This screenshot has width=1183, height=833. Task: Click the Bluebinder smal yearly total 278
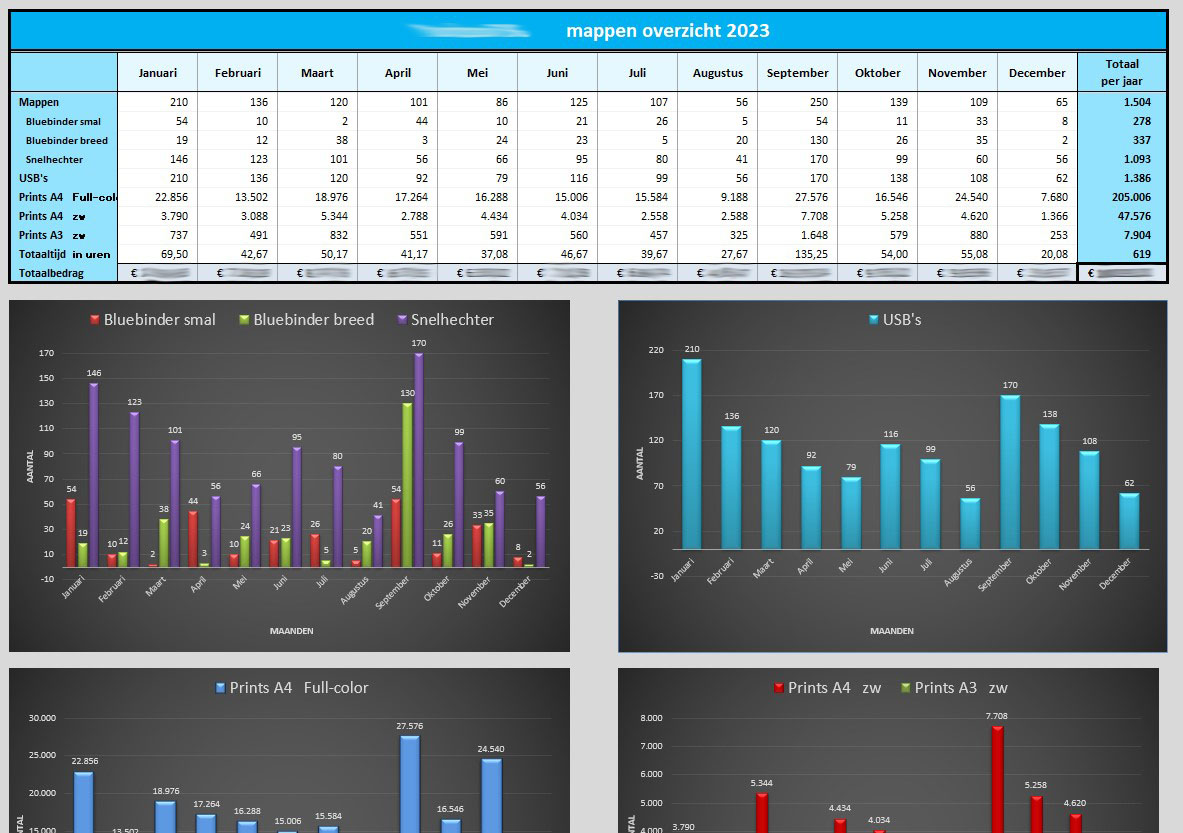click(x=1142, y=121)
